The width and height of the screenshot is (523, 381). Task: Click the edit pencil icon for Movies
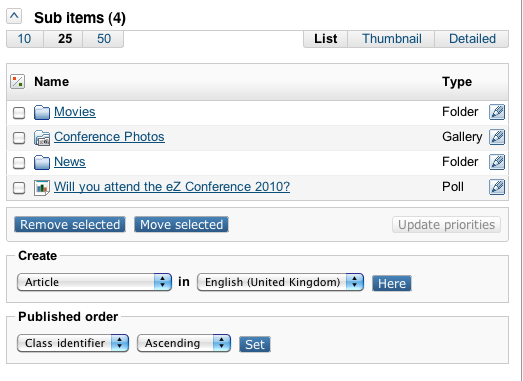(497, 112)
